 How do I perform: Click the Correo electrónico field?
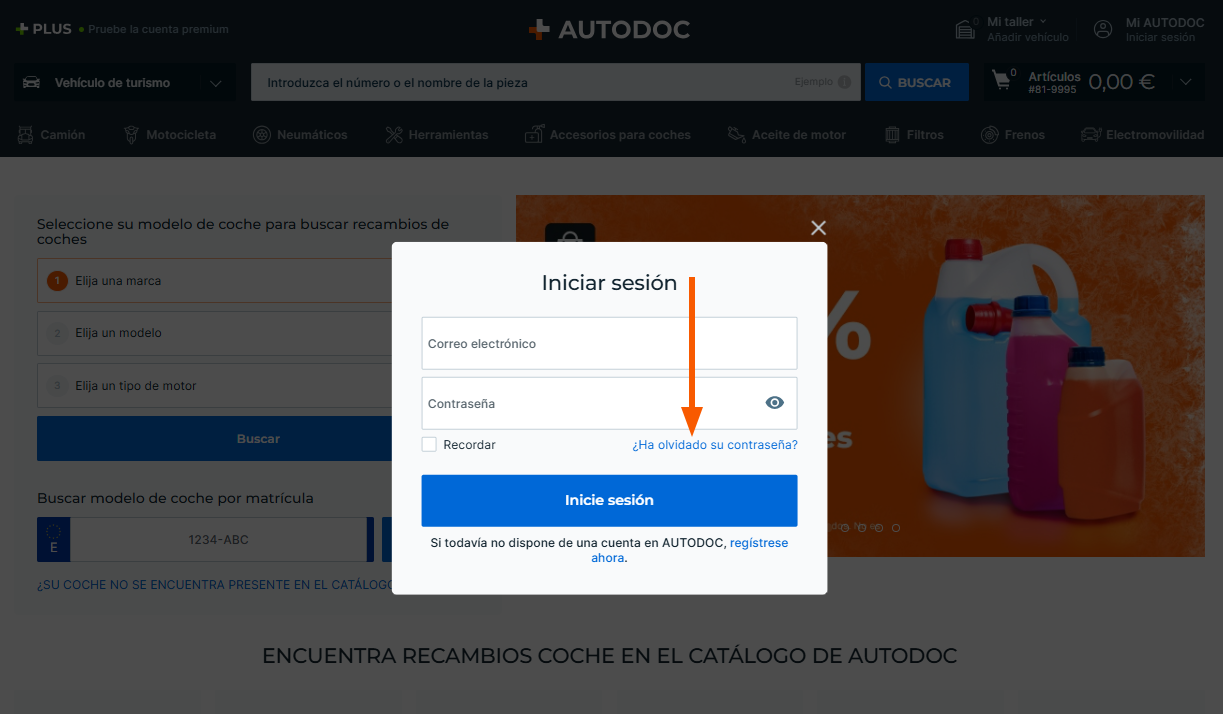pos(609,343)
